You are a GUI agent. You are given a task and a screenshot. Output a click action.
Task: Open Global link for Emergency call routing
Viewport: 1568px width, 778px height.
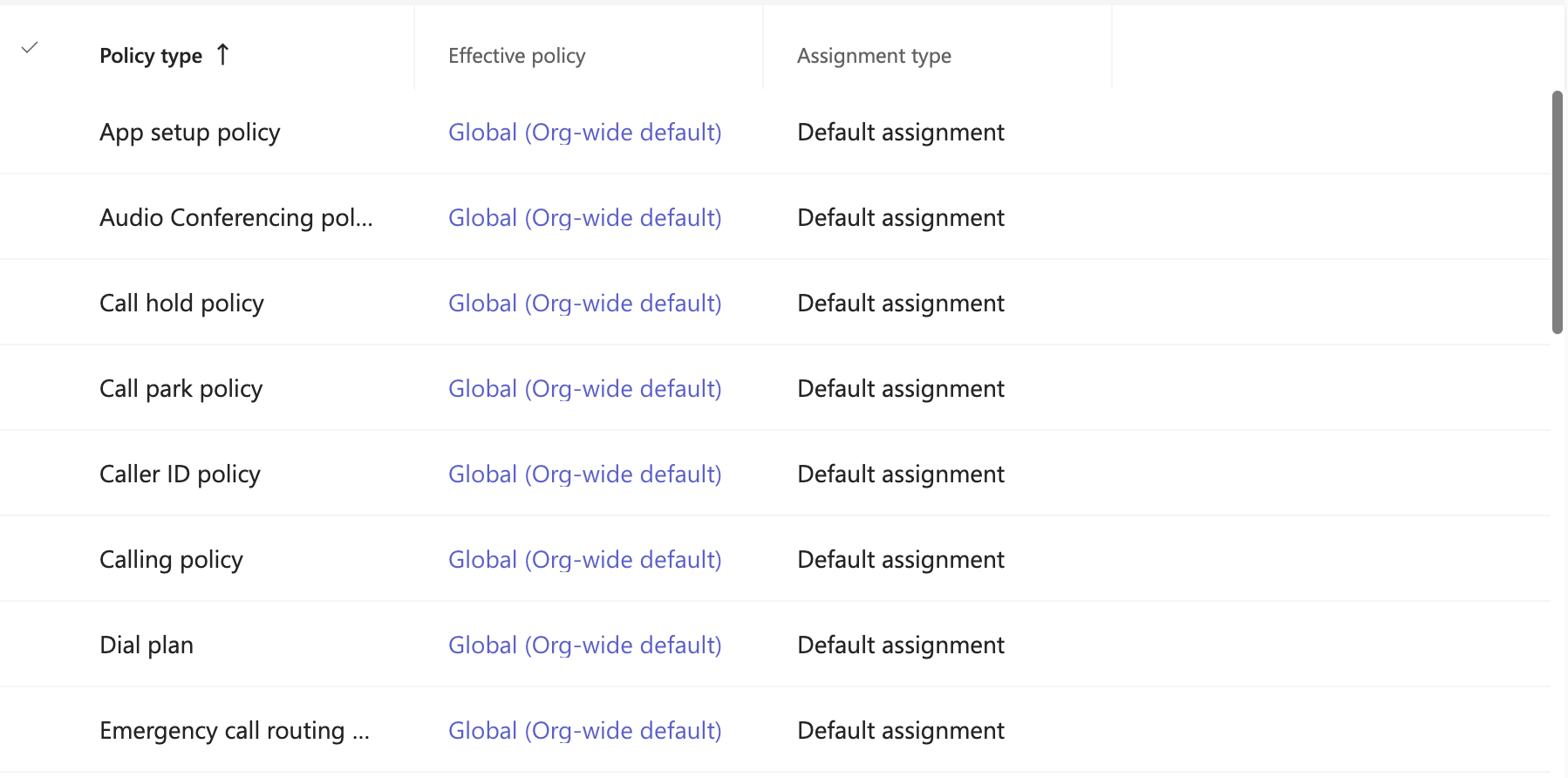coord(584,730)
